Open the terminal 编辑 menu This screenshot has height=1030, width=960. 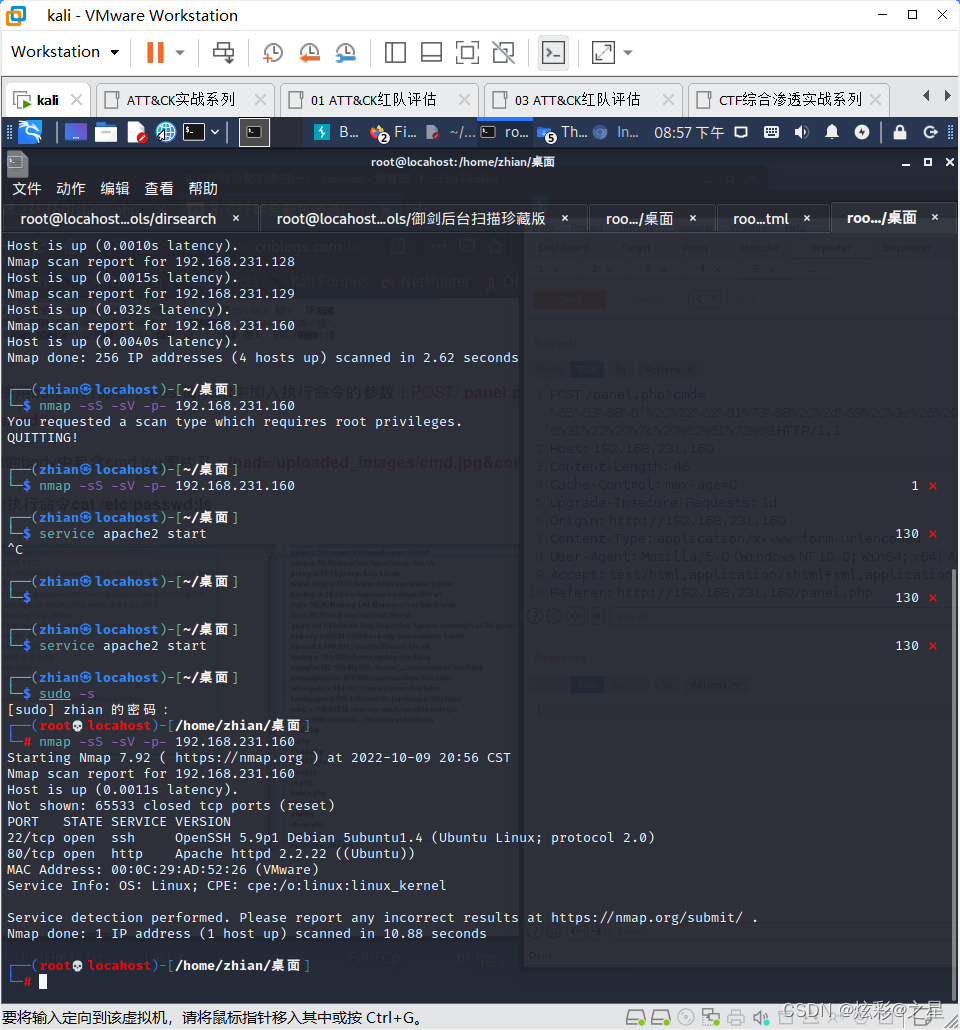point(115,189)
